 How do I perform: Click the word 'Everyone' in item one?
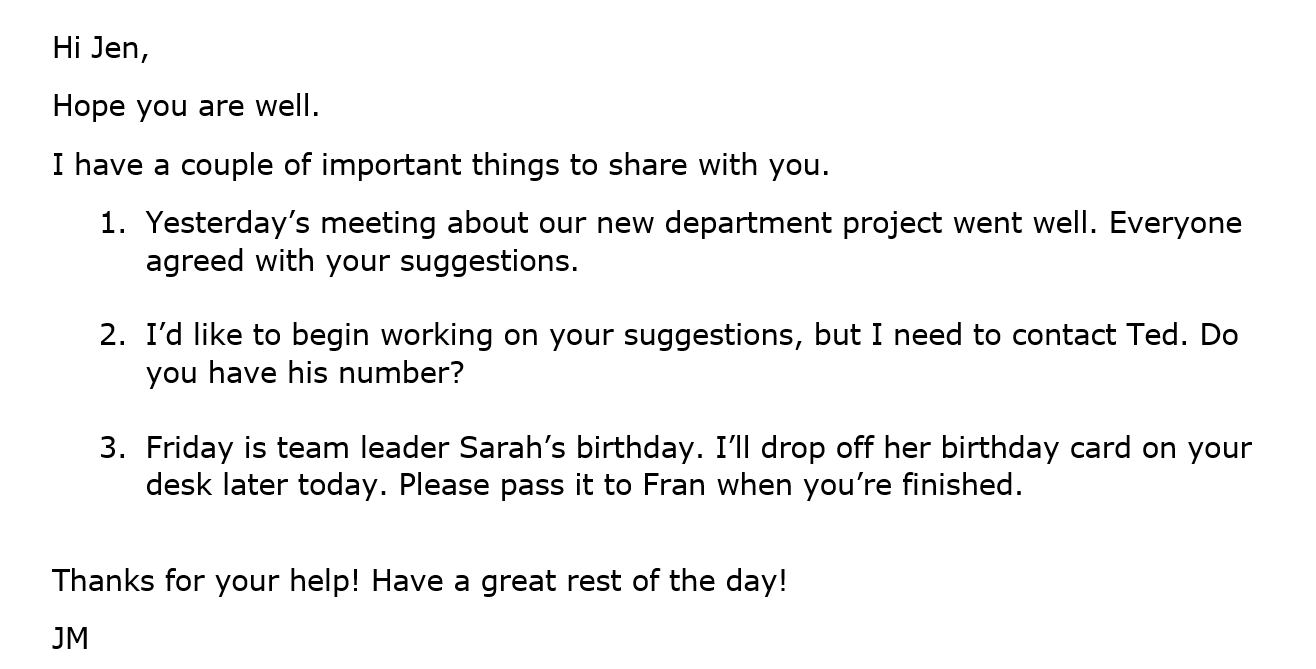(1175, 224)
